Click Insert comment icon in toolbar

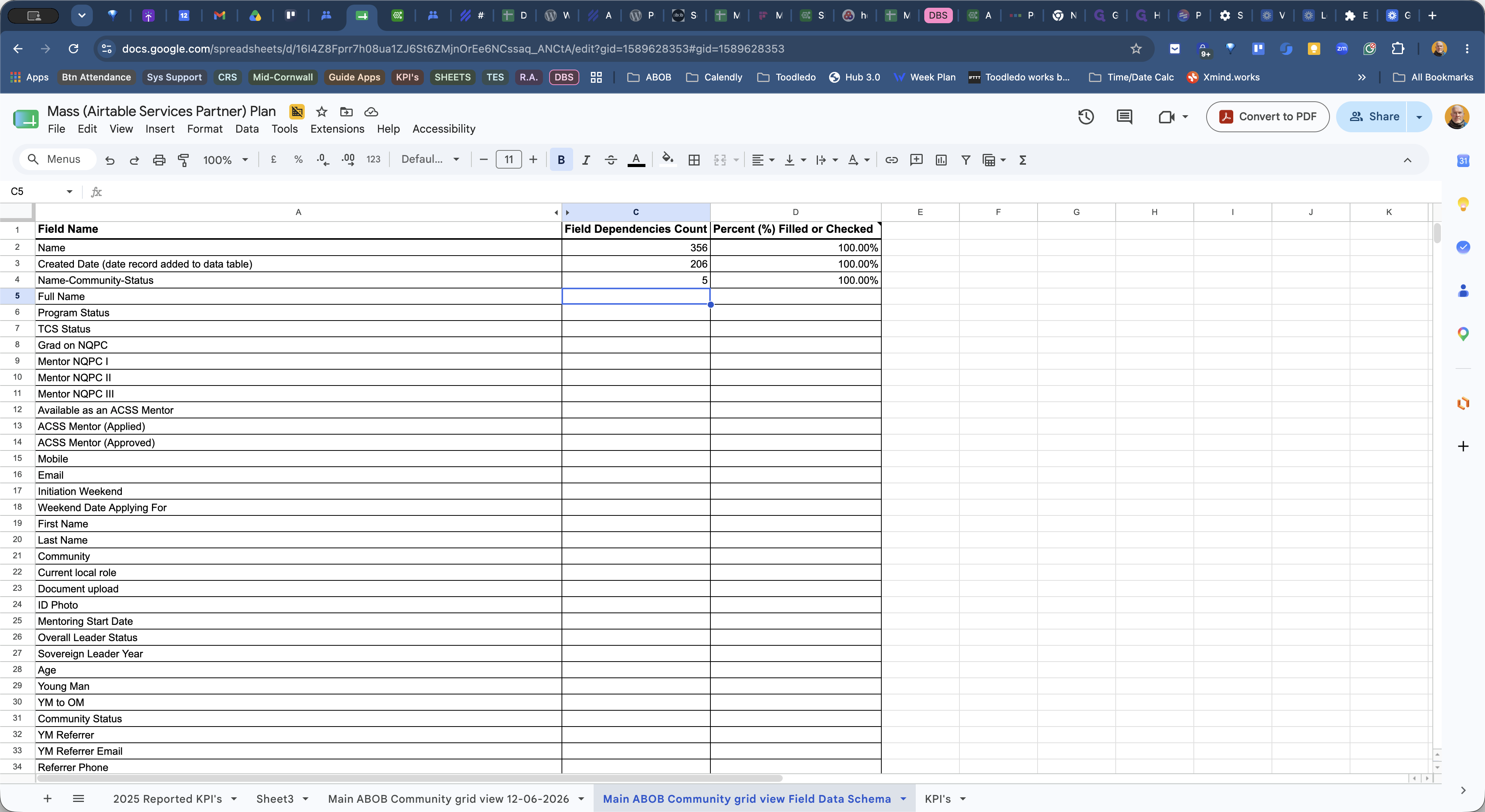tap(917, 160)
